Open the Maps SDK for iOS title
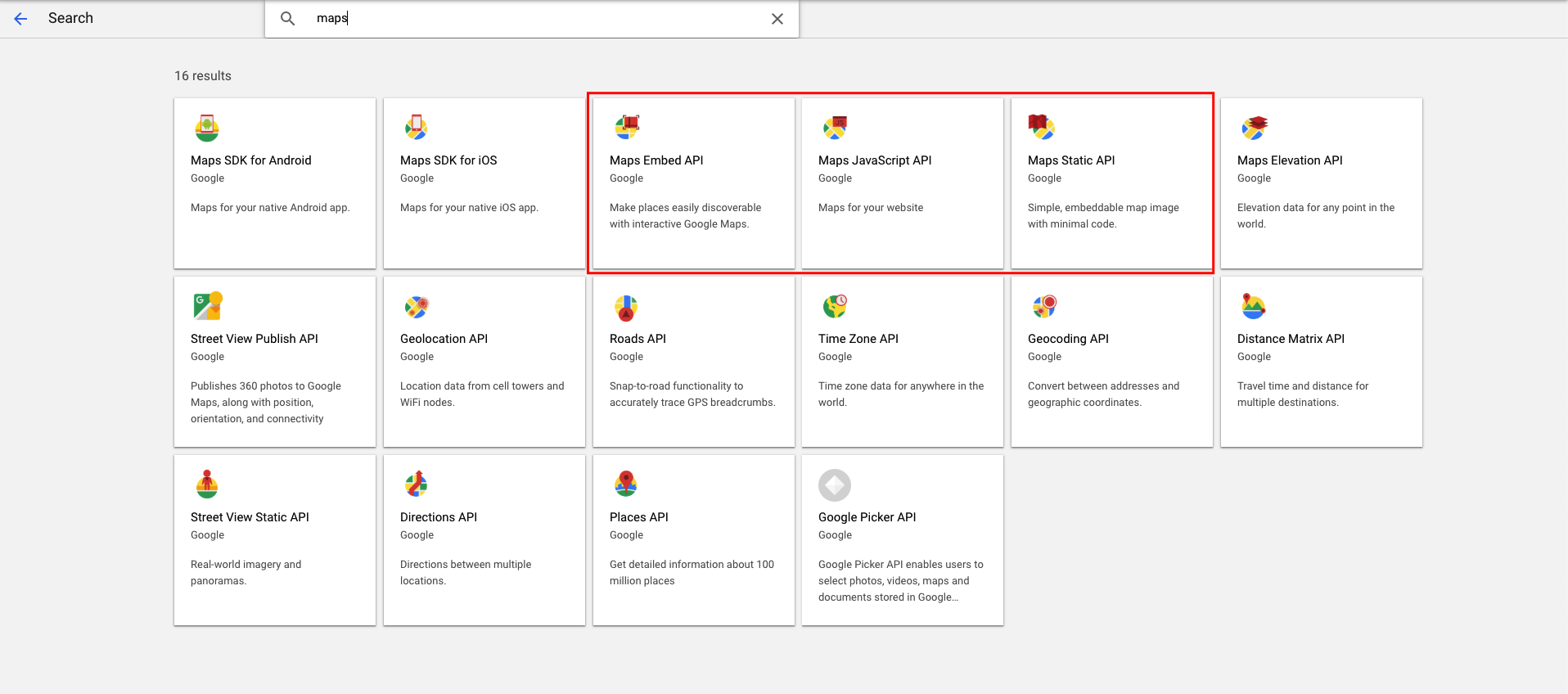Viewport: 1568px width, 694px height. coord(448,160)
